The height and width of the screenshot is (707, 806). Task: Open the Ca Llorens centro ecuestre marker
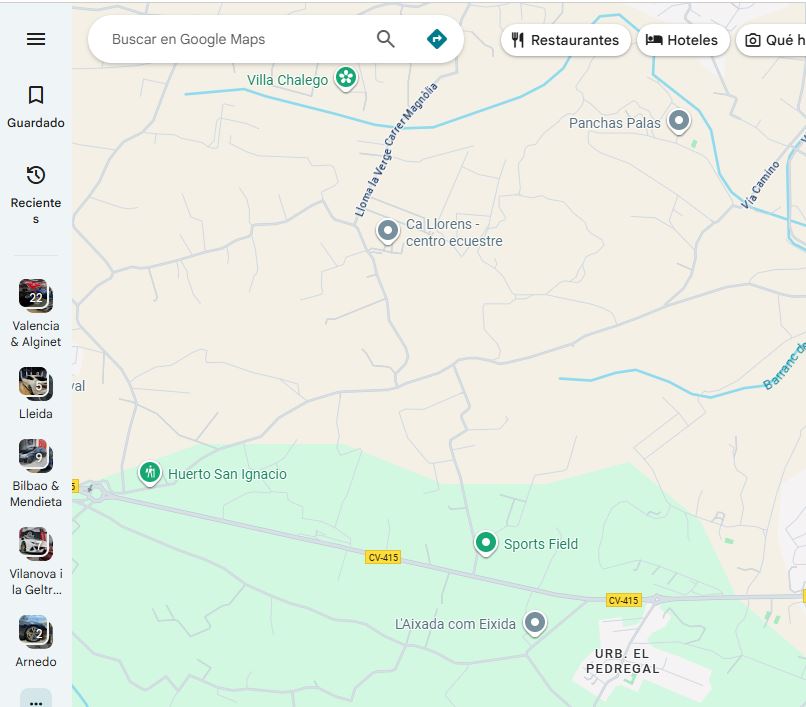(388, 229)
